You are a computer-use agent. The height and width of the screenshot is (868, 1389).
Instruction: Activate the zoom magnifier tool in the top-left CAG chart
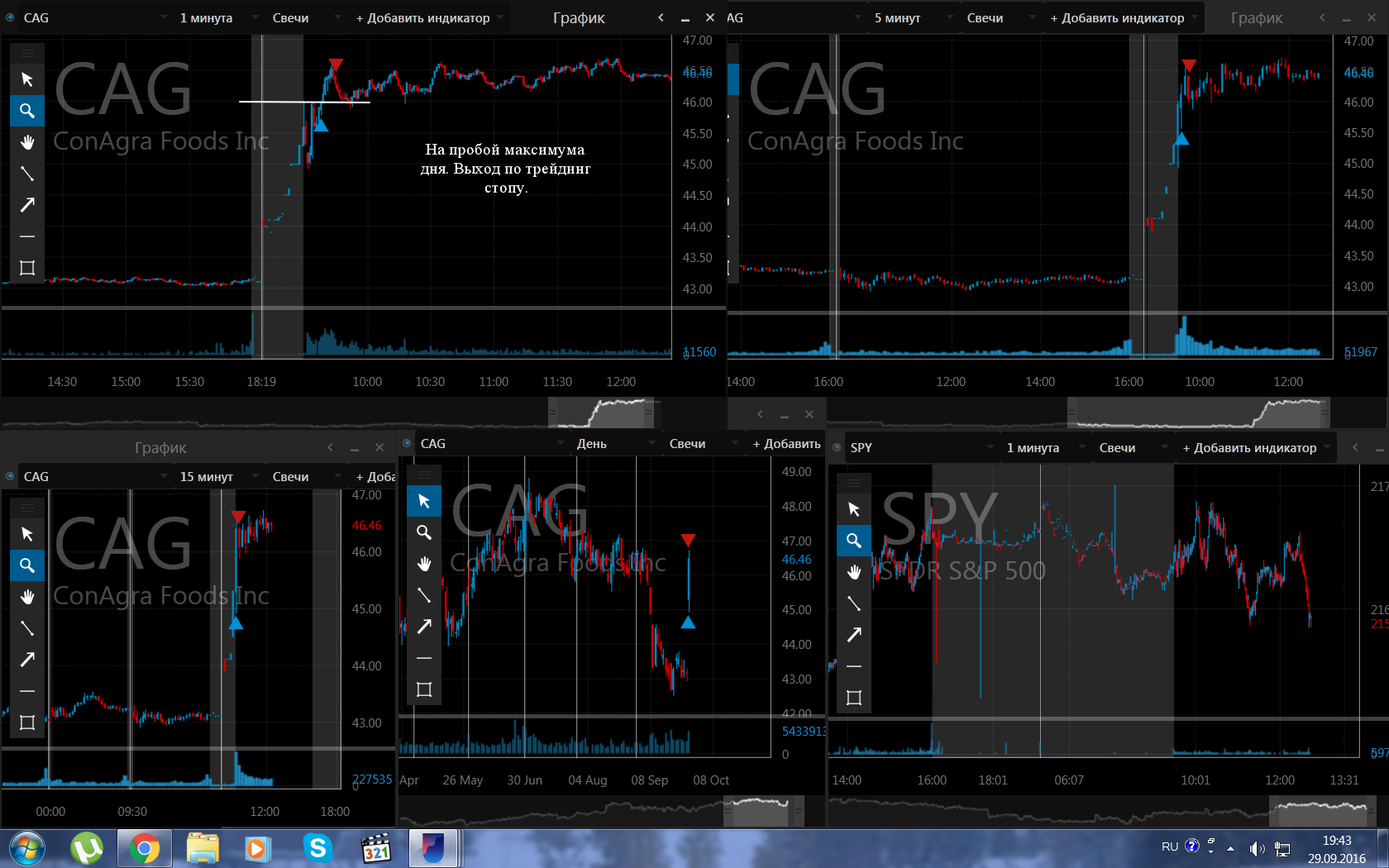[x=27, y=111]
